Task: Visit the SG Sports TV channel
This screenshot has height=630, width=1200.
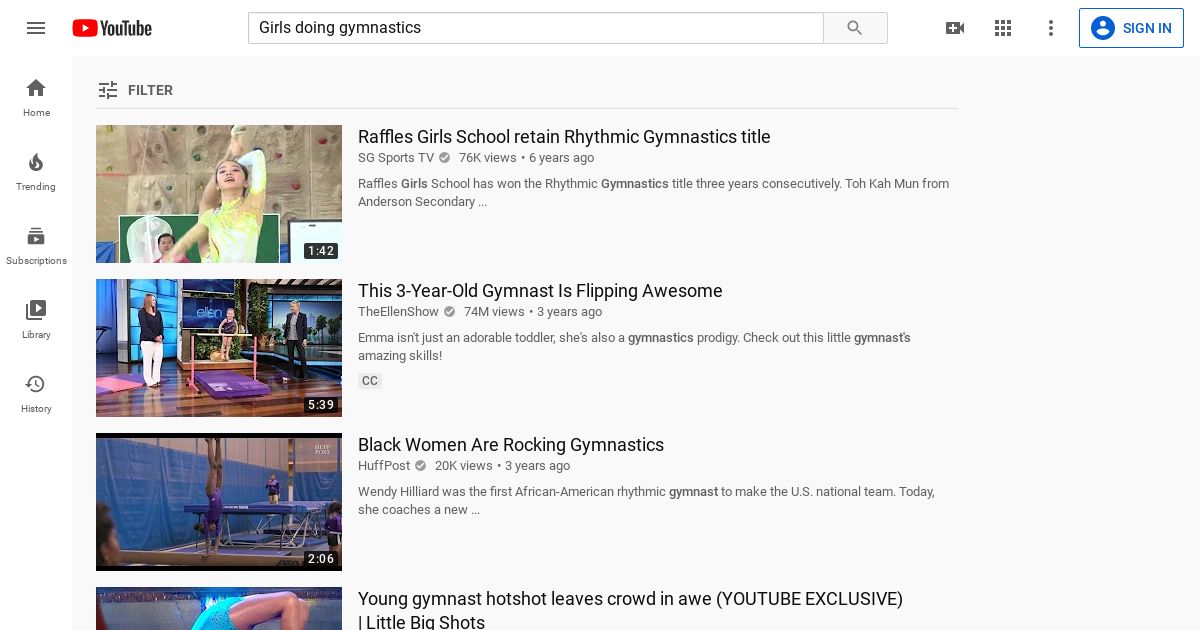Action: tap(396, 158)
